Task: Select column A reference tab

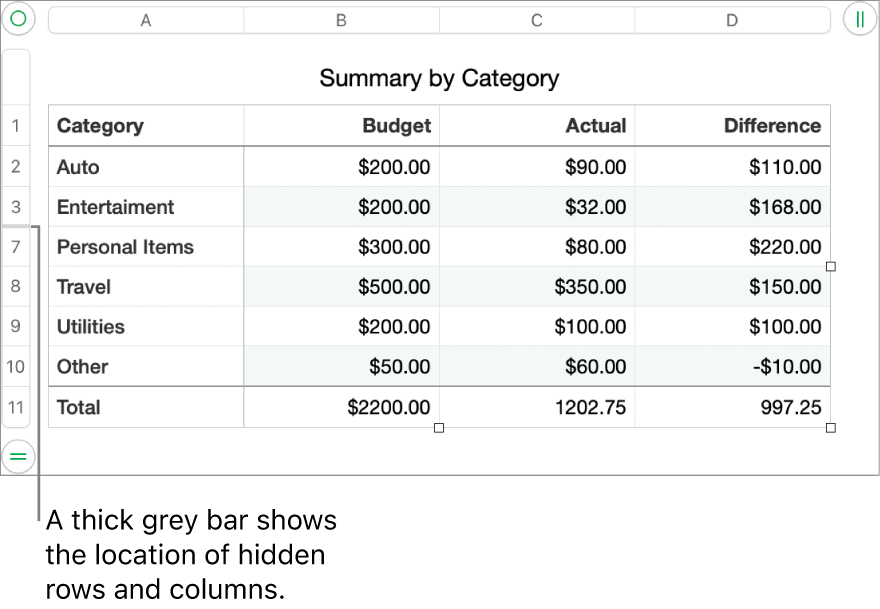Action: pos(145,19)
